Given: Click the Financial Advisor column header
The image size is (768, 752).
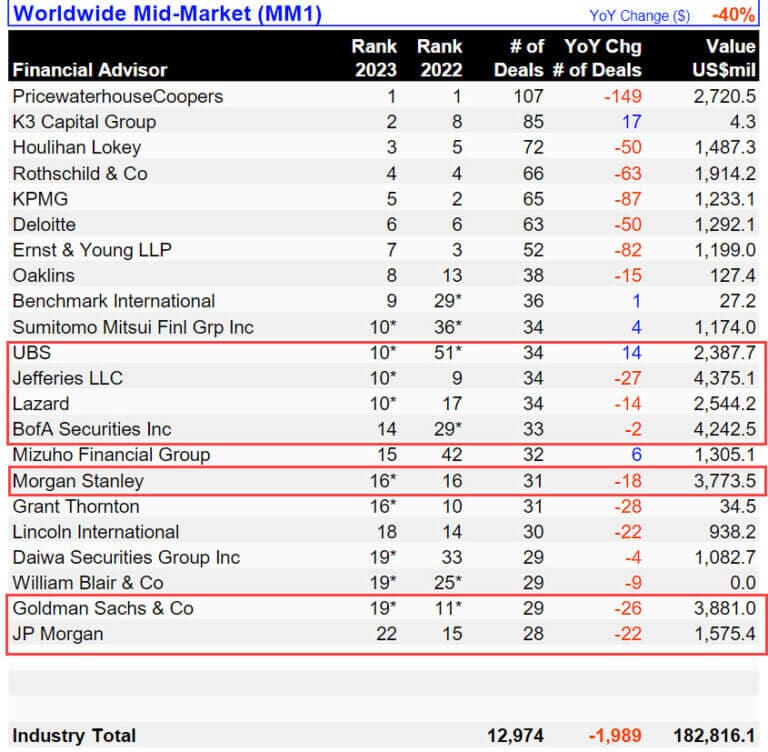Looking at the screenshot, I should pos(90,70).
